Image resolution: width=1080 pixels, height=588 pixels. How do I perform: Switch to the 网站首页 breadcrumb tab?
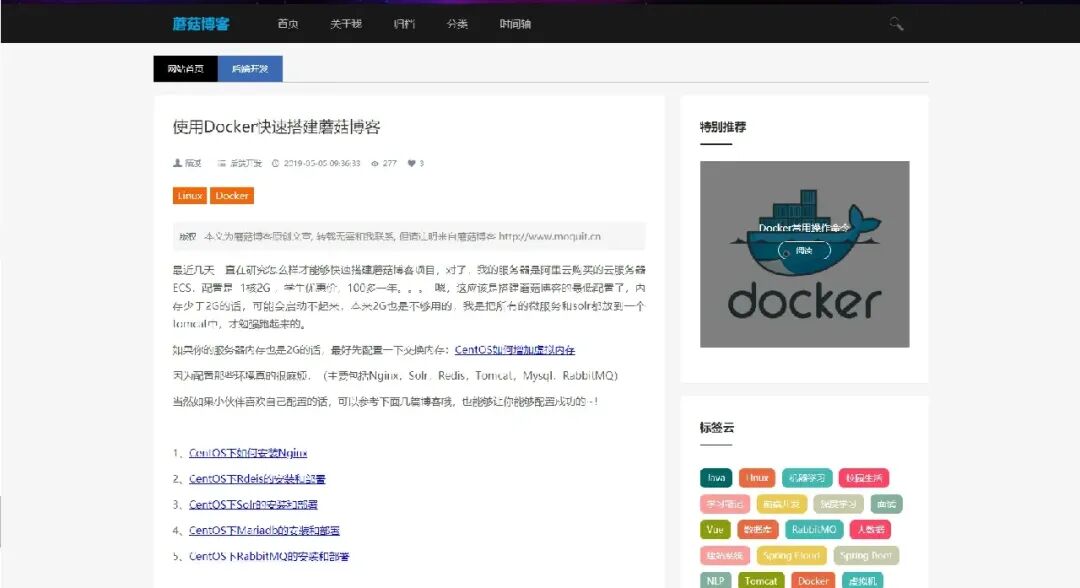[x=185, y=69]
